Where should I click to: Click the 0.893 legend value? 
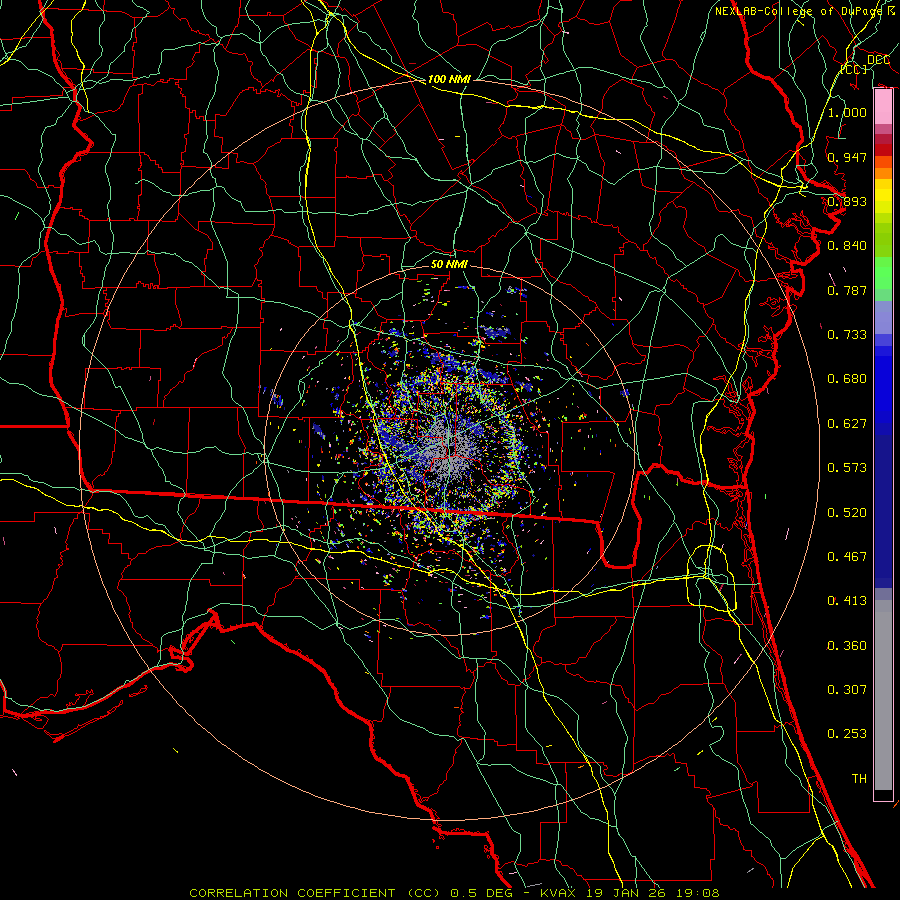847,201
